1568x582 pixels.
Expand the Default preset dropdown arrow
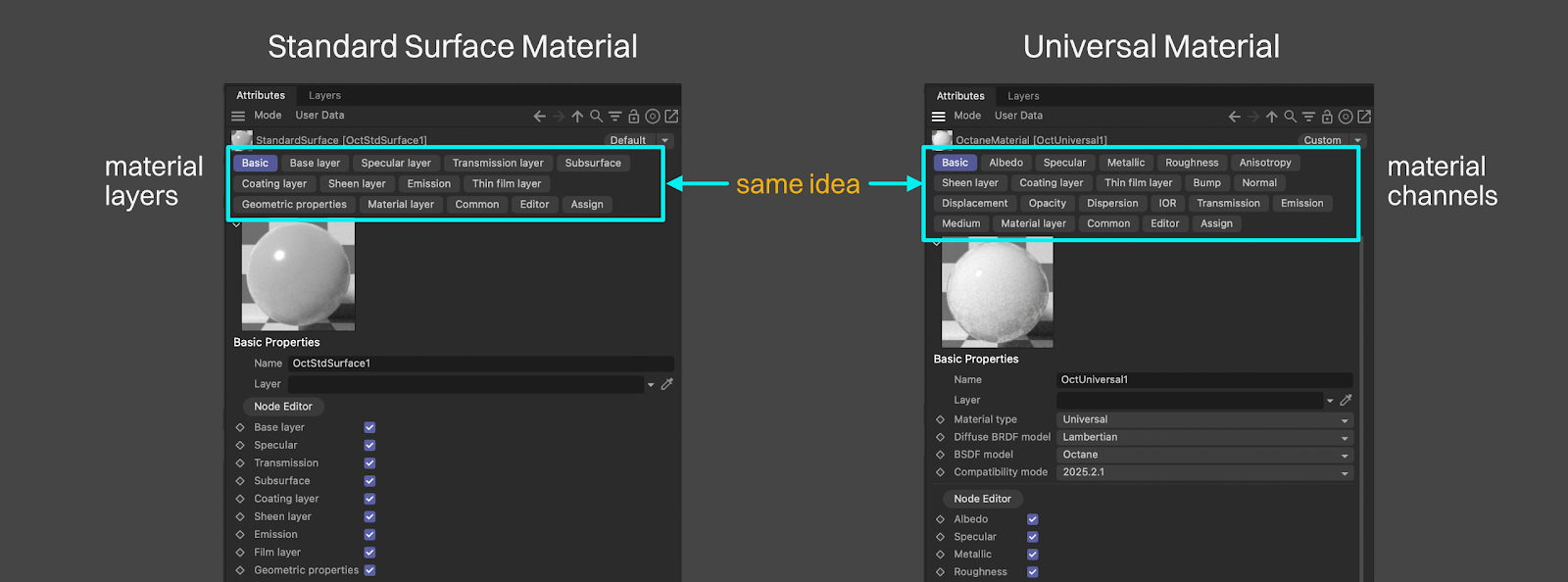pyautogui.click(x=664, y=140)
